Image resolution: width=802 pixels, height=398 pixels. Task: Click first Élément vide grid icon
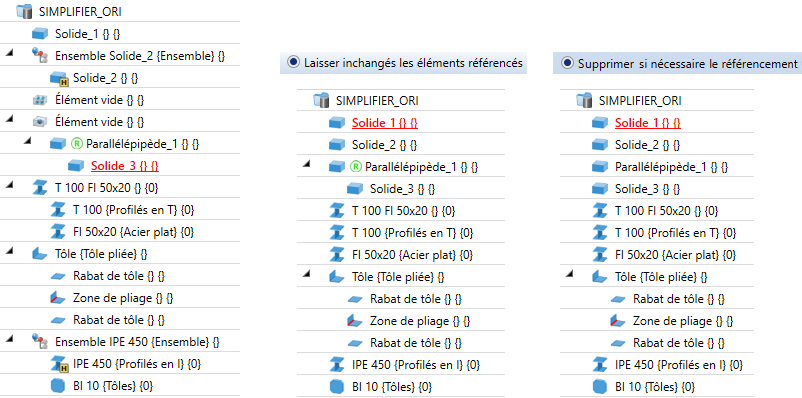39,100
